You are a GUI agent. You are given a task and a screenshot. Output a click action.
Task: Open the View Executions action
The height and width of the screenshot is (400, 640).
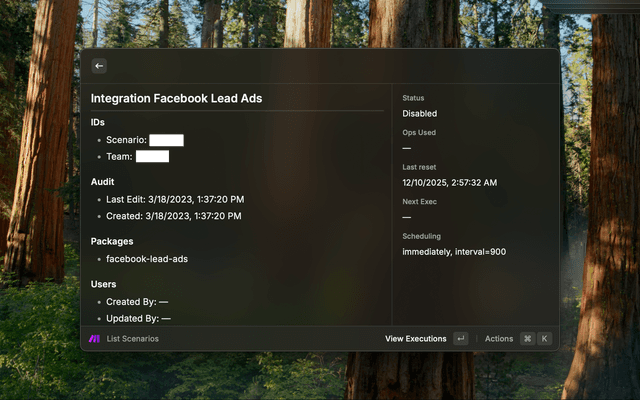[416, 339]
